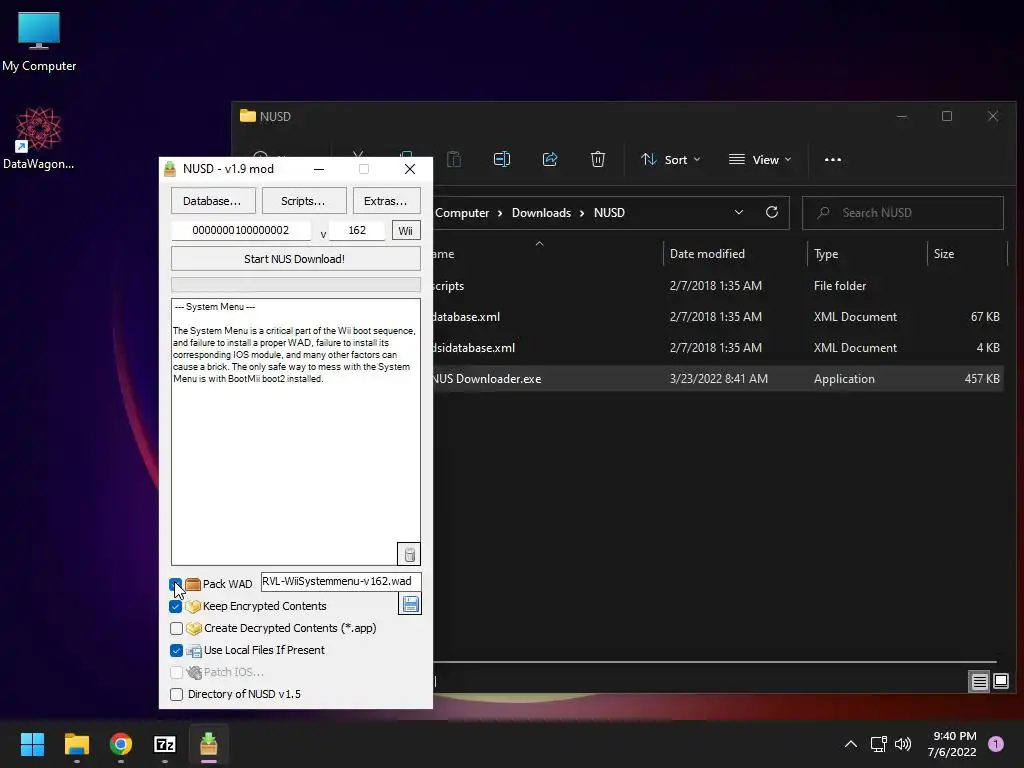Switch to details view icon in Explorer
1024x768 pixels.
click(x=979, y=682)
